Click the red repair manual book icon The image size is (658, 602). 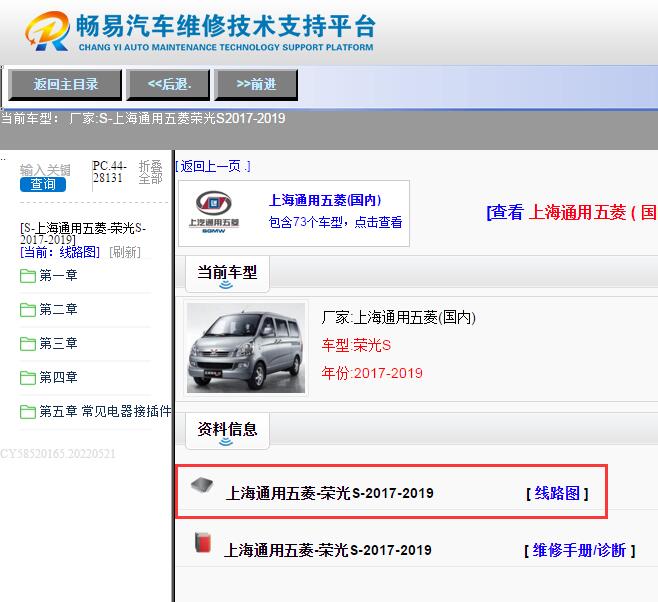[203, 542]
